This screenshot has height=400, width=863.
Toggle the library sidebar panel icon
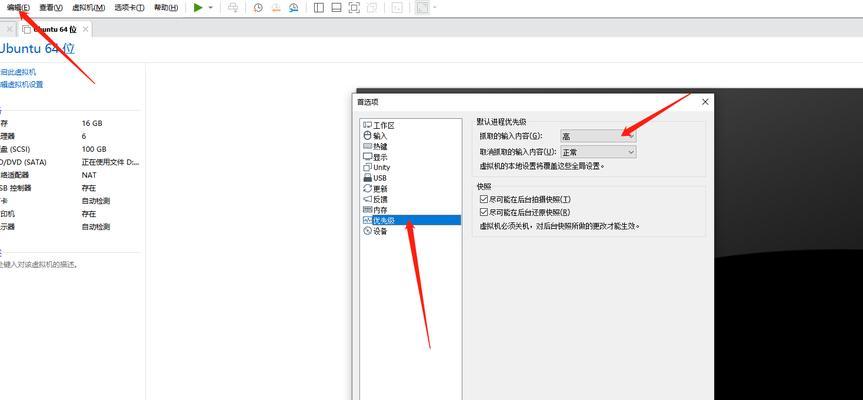pyautogui.click(x=318, y=8)
